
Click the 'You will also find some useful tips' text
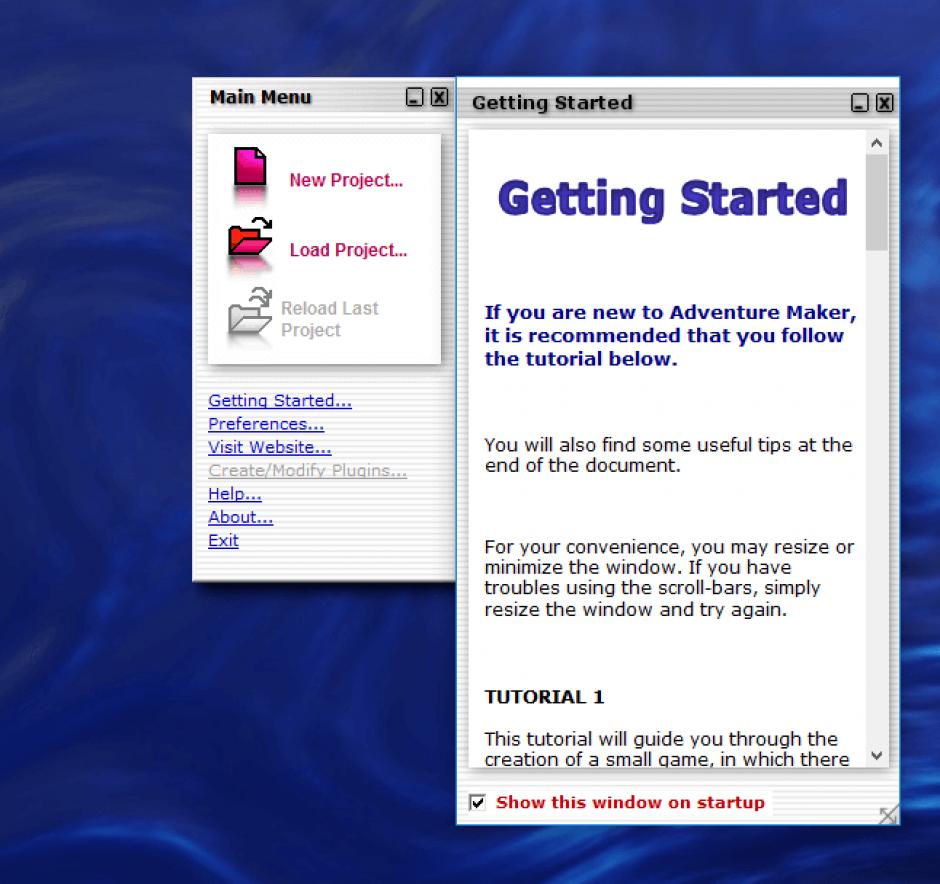668,455
